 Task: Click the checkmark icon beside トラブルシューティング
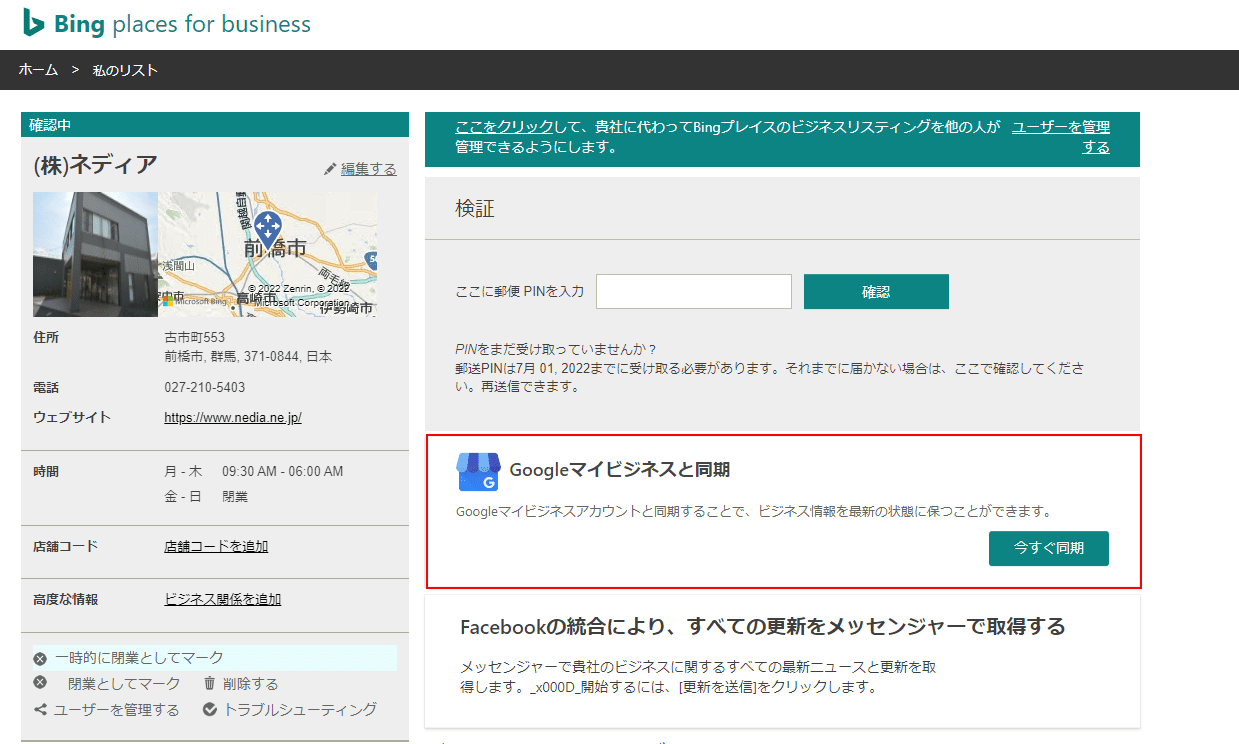tap(210, 710)
